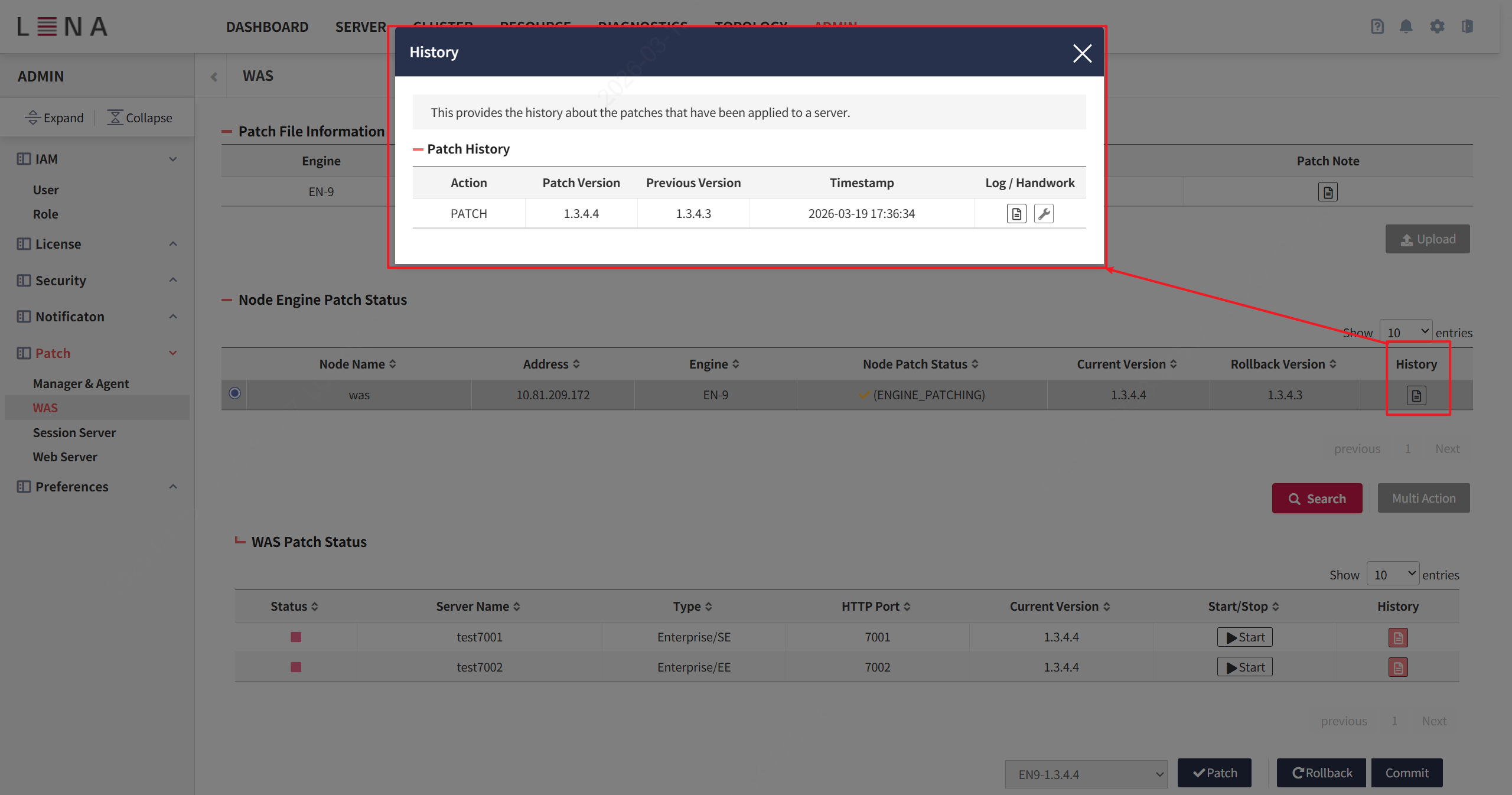The image size is (1512, 795).
Task: Click the Commit button
Action: click(x=1407, y=773)
